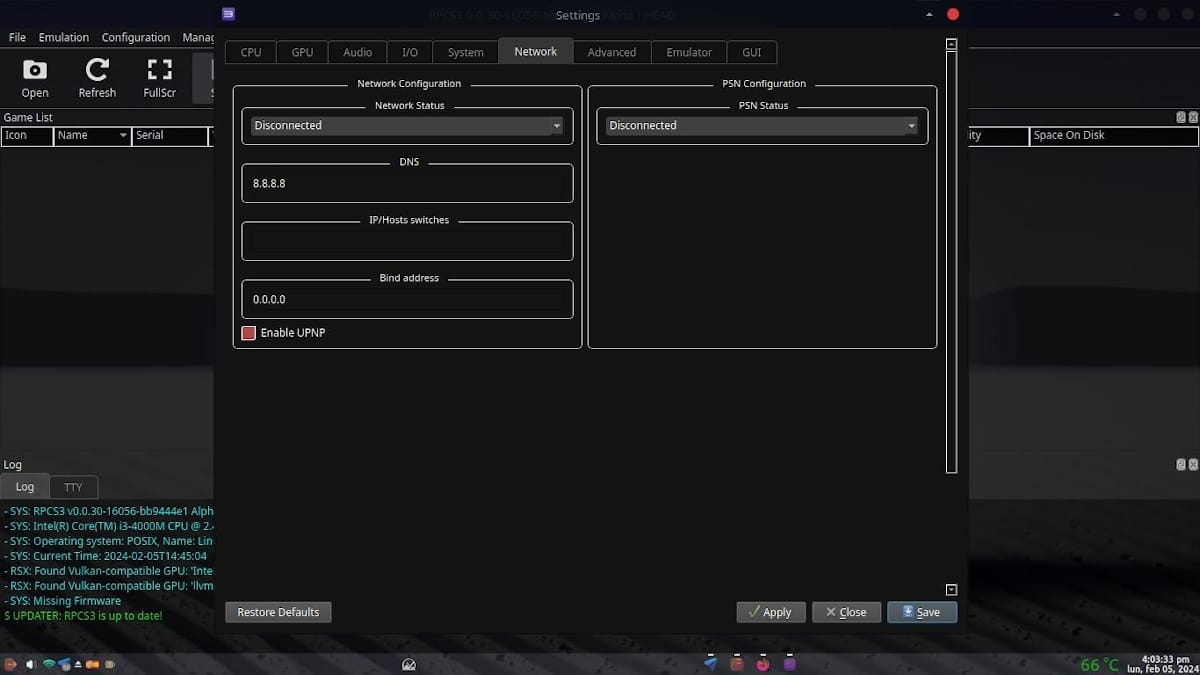
Task: Open the File menu
Action: click(17, 37)
